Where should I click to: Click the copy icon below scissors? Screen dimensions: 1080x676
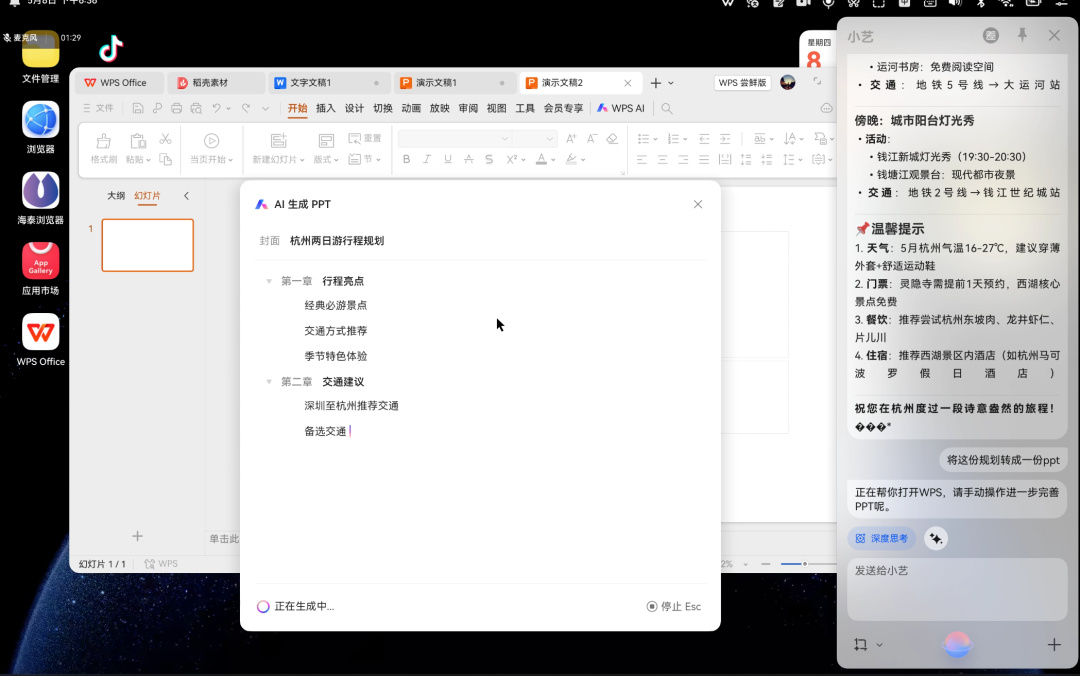[x=165, y=159]
